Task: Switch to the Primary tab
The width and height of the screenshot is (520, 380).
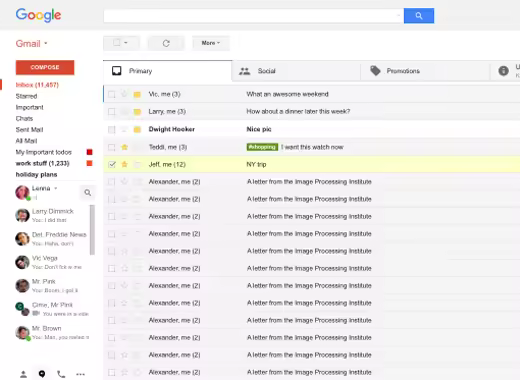Action: click(167, 71)
